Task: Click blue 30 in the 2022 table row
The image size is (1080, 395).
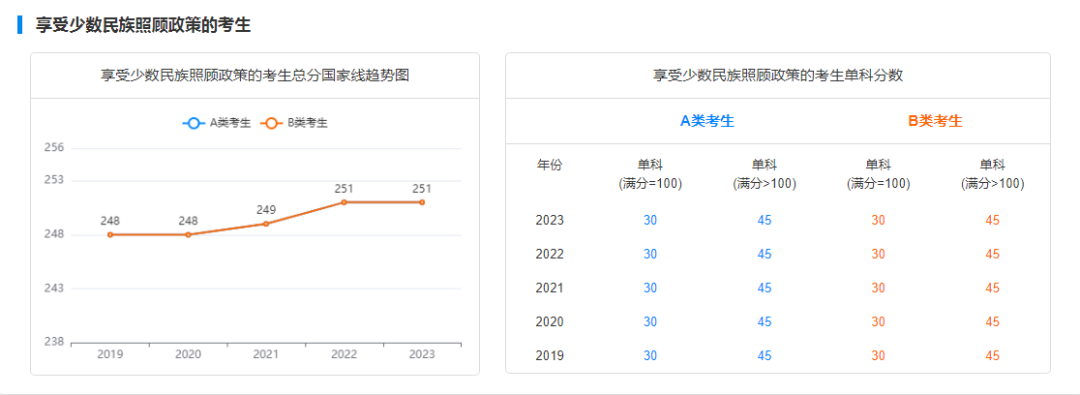Action: (x=650, y=254)
